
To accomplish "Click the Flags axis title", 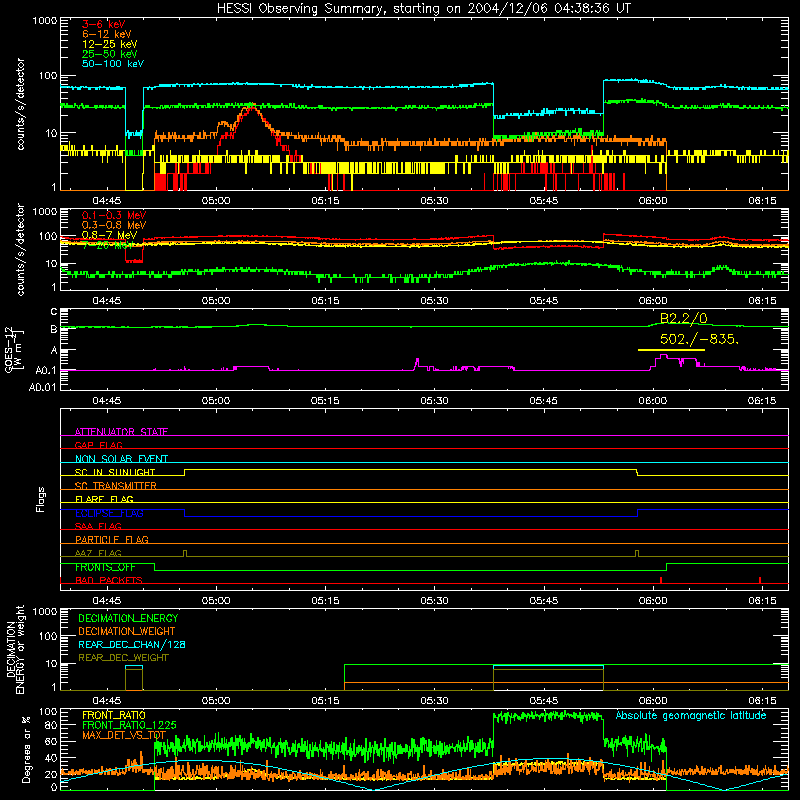I will point(40,499).
